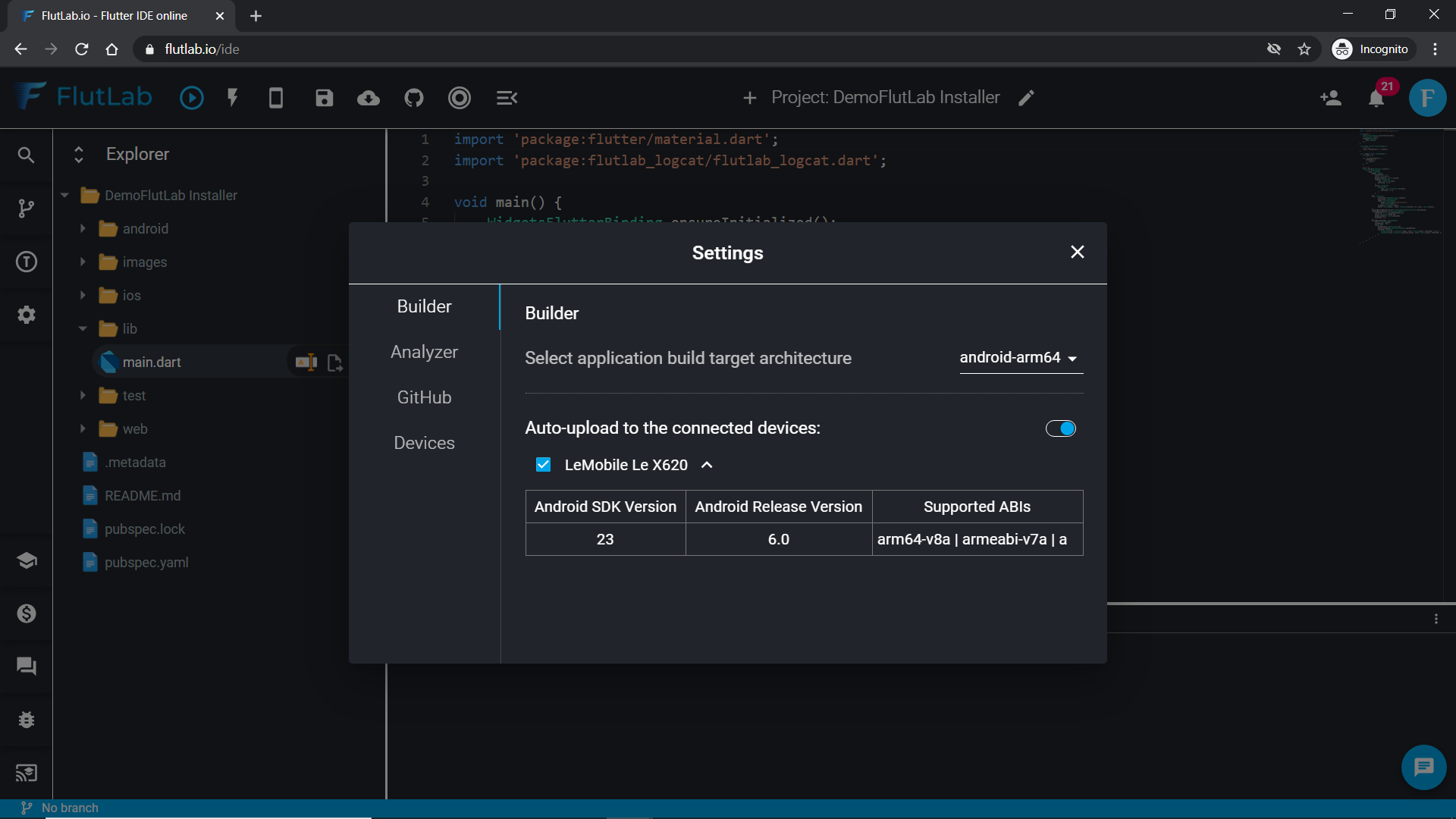This screenshot has height=819, width=1456.
Task: Run the project with the play icon
Action: pyautogui.click(x=191, y=98)
